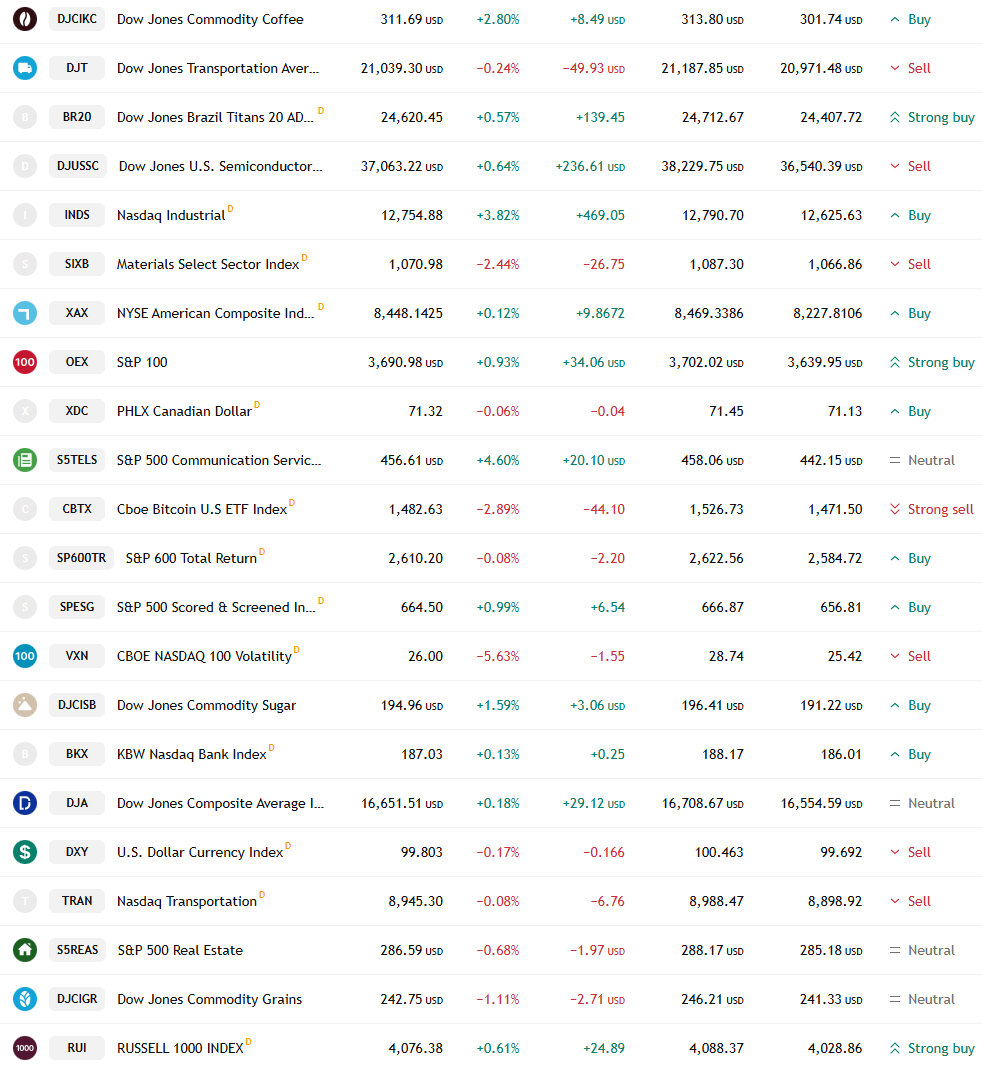
Task: Click the Strong buy rating for BR20
Action: (932, 117)
